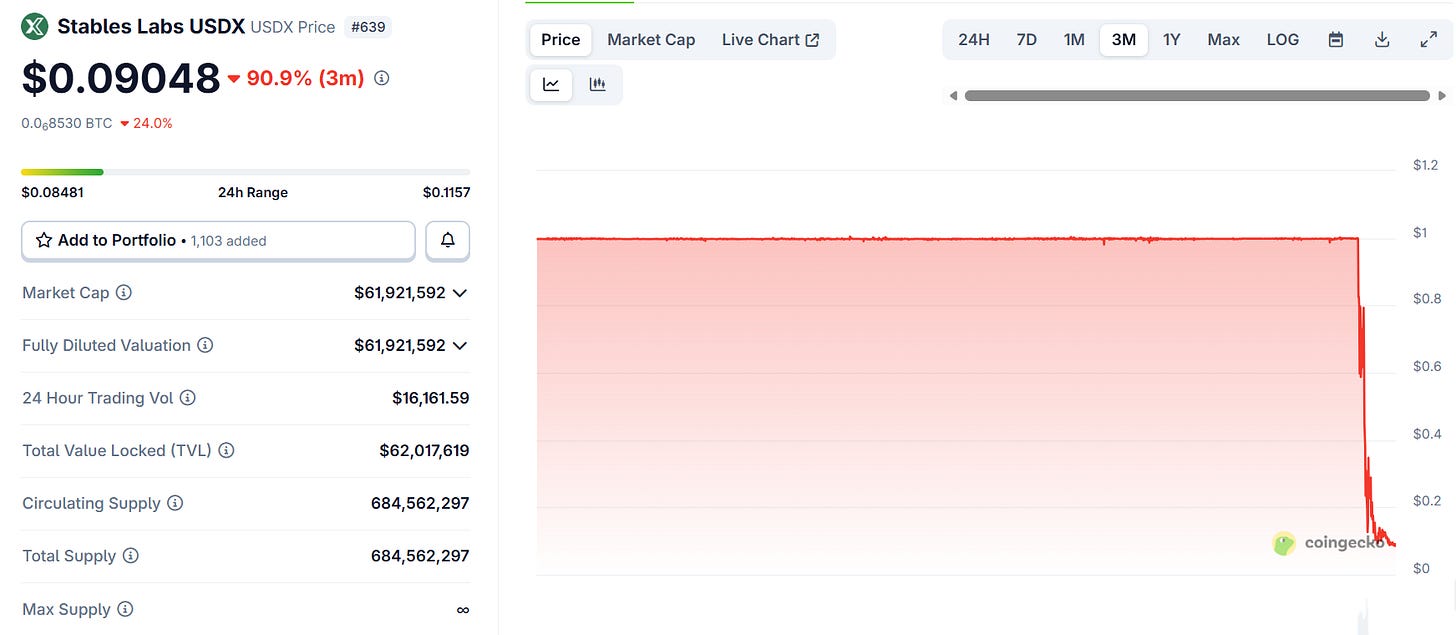Viewport: 1456px width, 635px height.
Task: Switch to line chart view icon
Action: pos(551,85)
